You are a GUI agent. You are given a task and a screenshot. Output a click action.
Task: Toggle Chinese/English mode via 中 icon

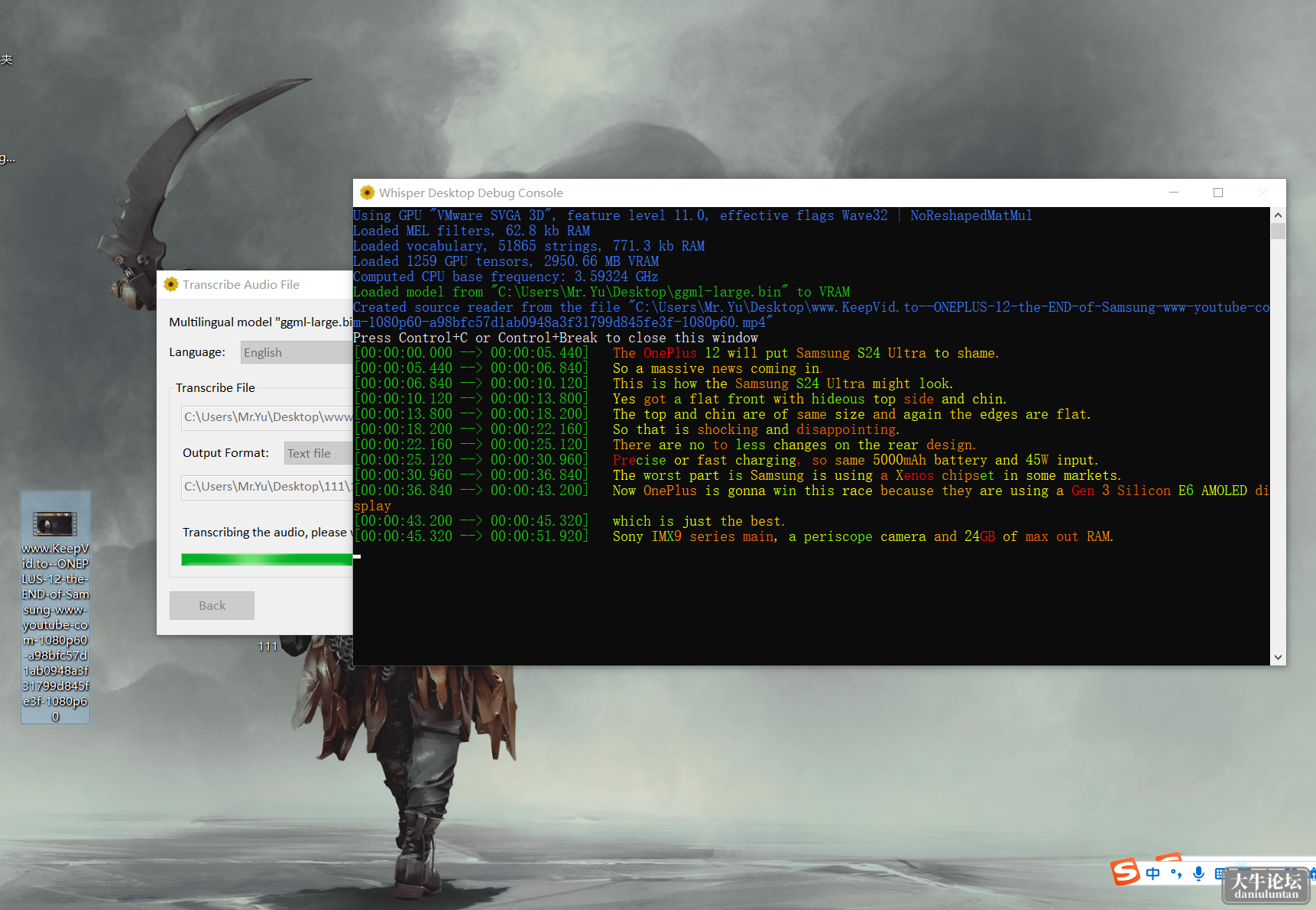1152,873
